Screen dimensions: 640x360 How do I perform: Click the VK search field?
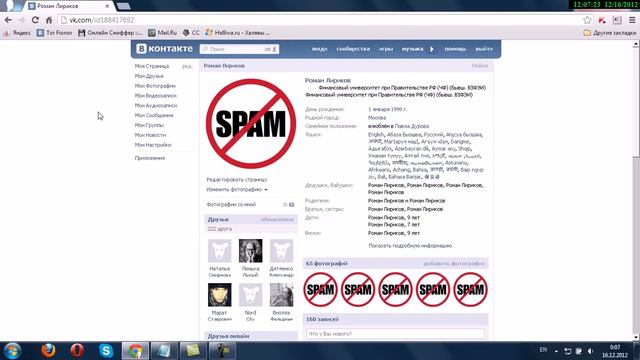point(239,49)
